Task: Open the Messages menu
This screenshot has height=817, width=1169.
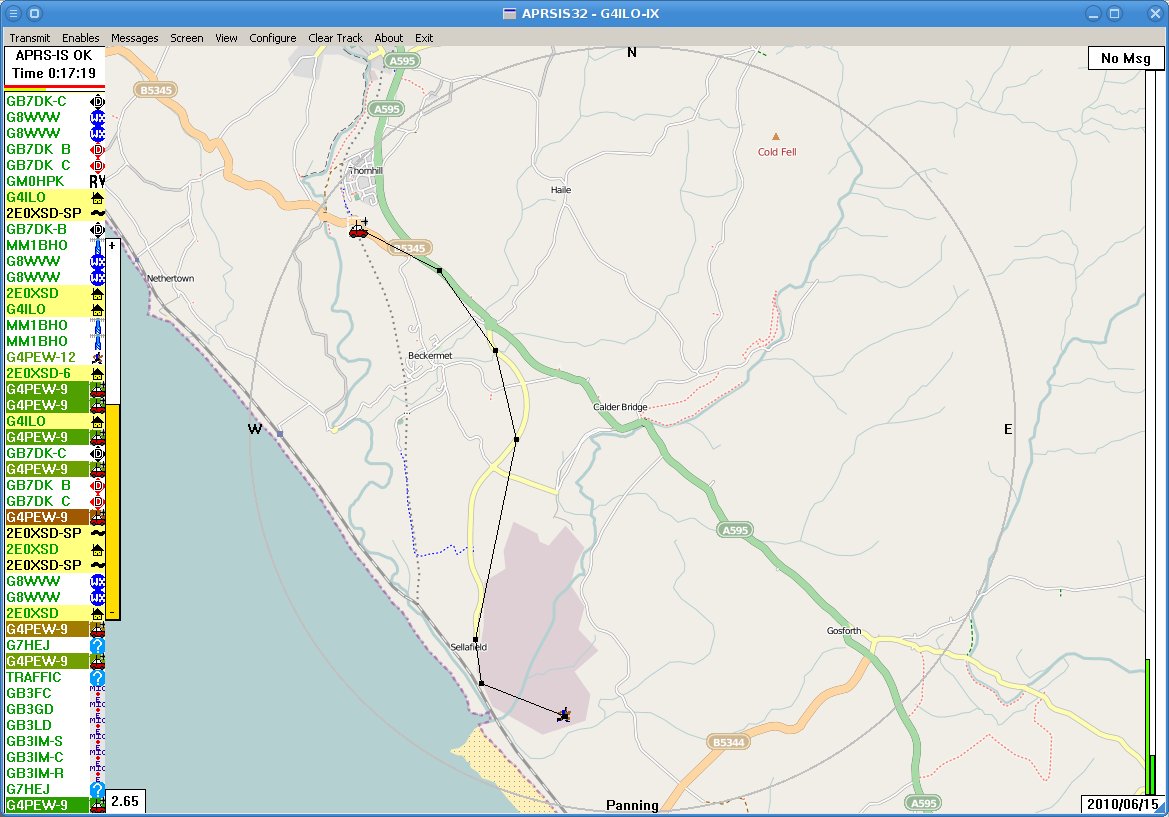Action: [x=134, y=38]
